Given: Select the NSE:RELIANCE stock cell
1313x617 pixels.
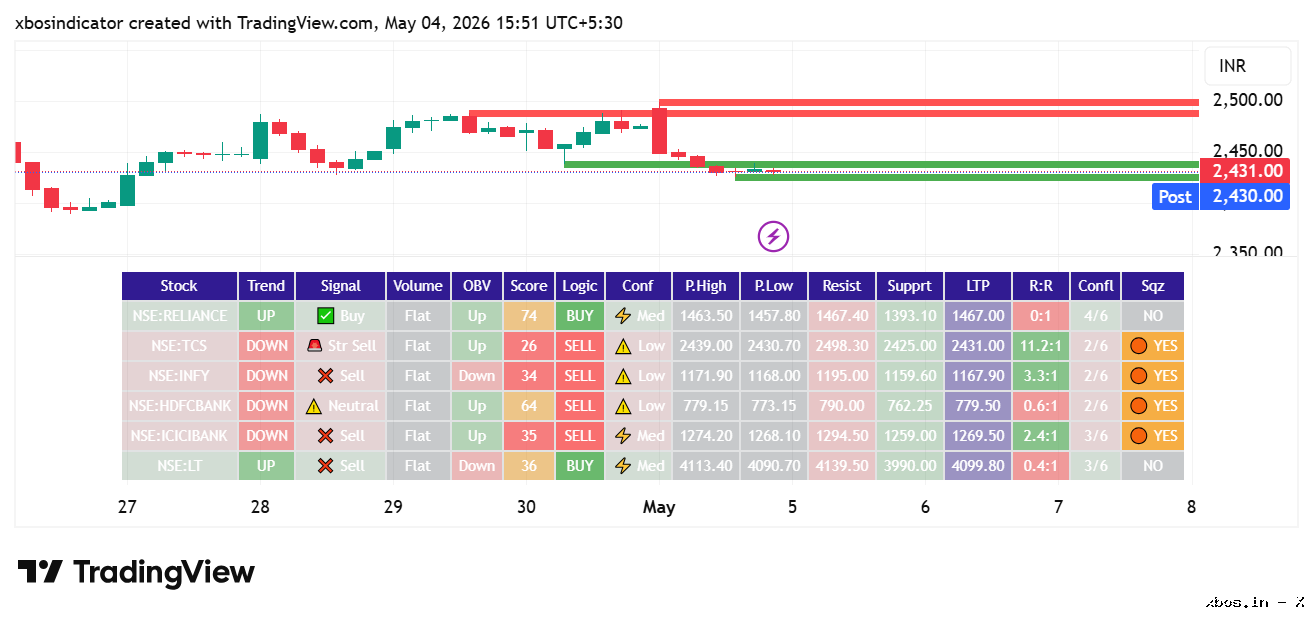Looking at the screenshot, I should [179, 316].
